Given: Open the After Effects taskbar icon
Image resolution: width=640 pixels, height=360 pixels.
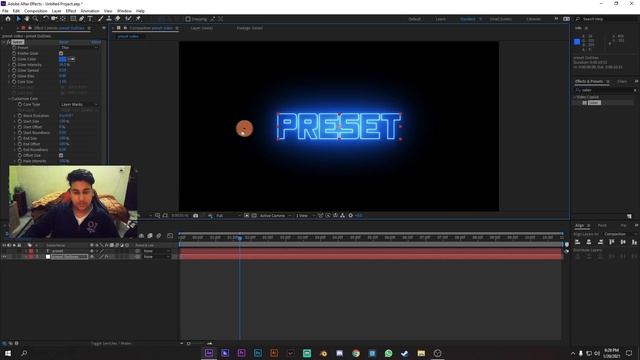Looking at the screenshot, I should (x=209, y=353).
